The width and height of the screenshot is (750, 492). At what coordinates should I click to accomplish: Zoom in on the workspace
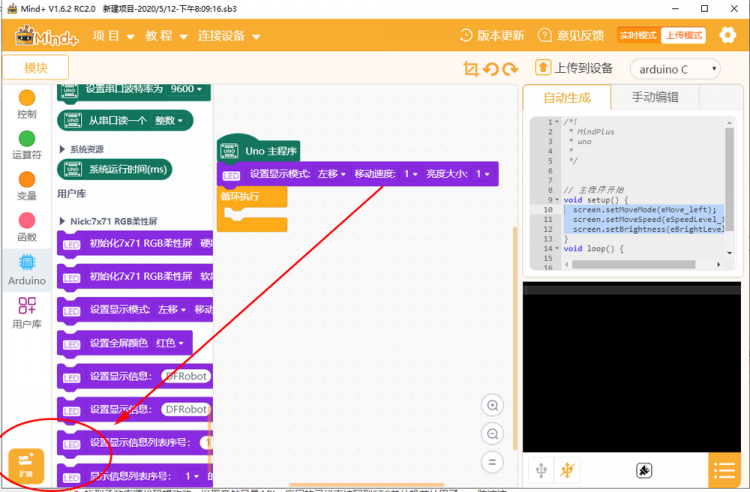[492, 405]
